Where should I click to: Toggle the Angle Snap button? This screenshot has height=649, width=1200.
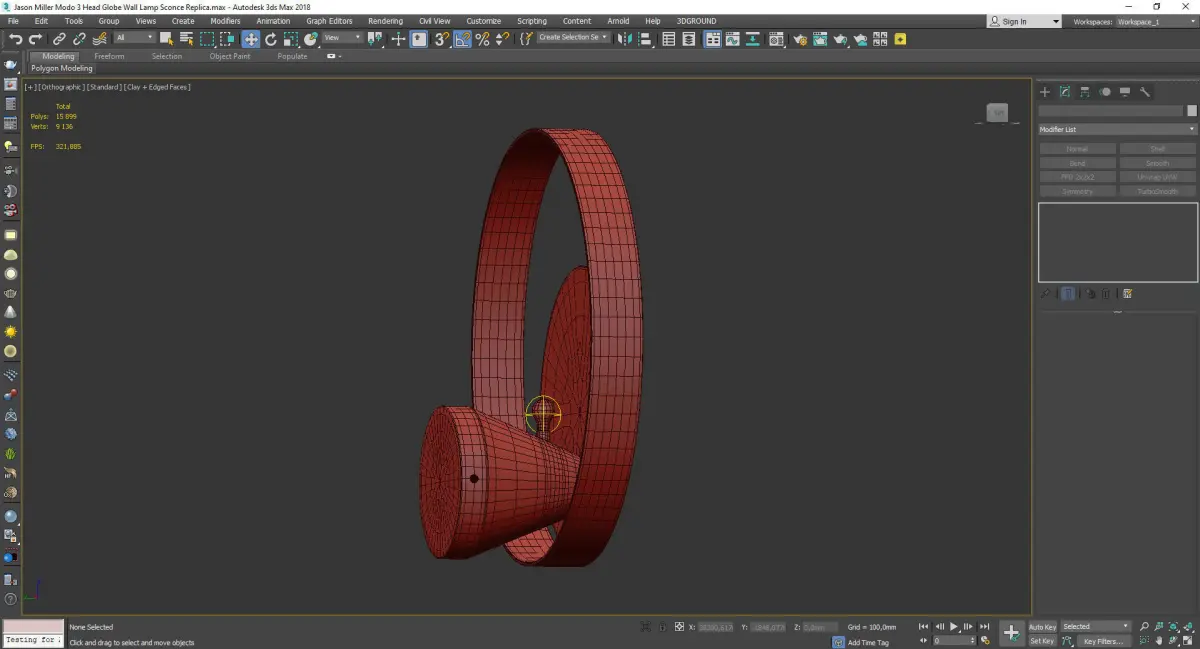pos(462,39)
